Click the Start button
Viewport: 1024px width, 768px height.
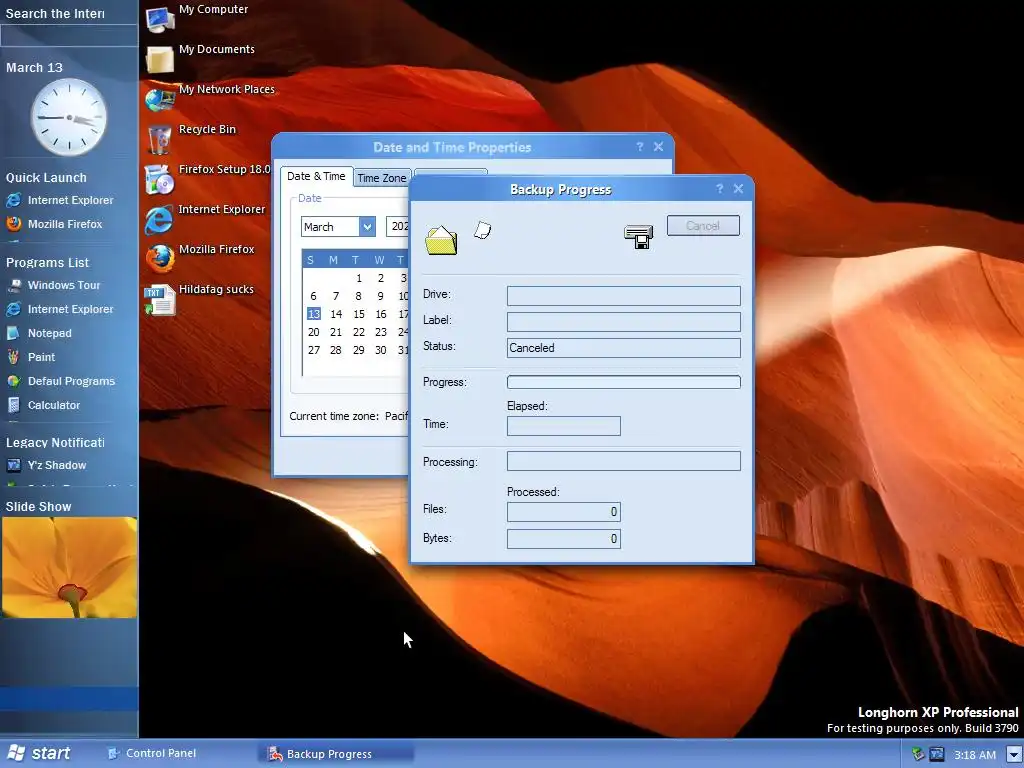click(x=39, y=754)
